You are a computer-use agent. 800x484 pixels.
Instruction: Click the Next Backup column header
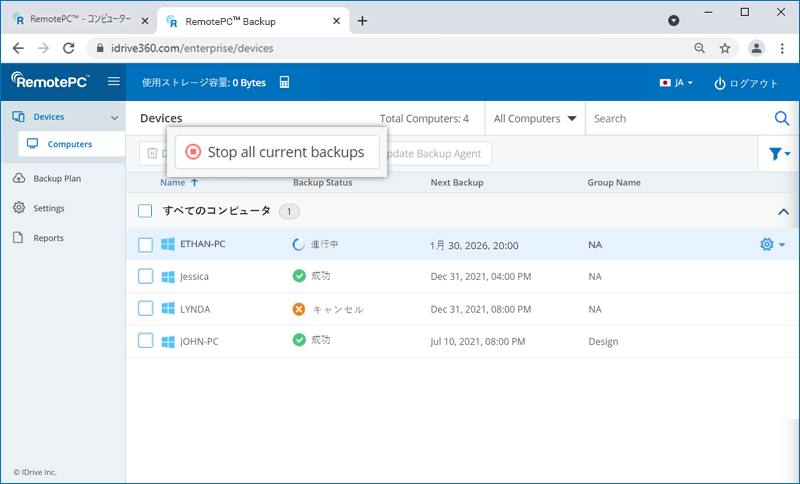point(457,182)
